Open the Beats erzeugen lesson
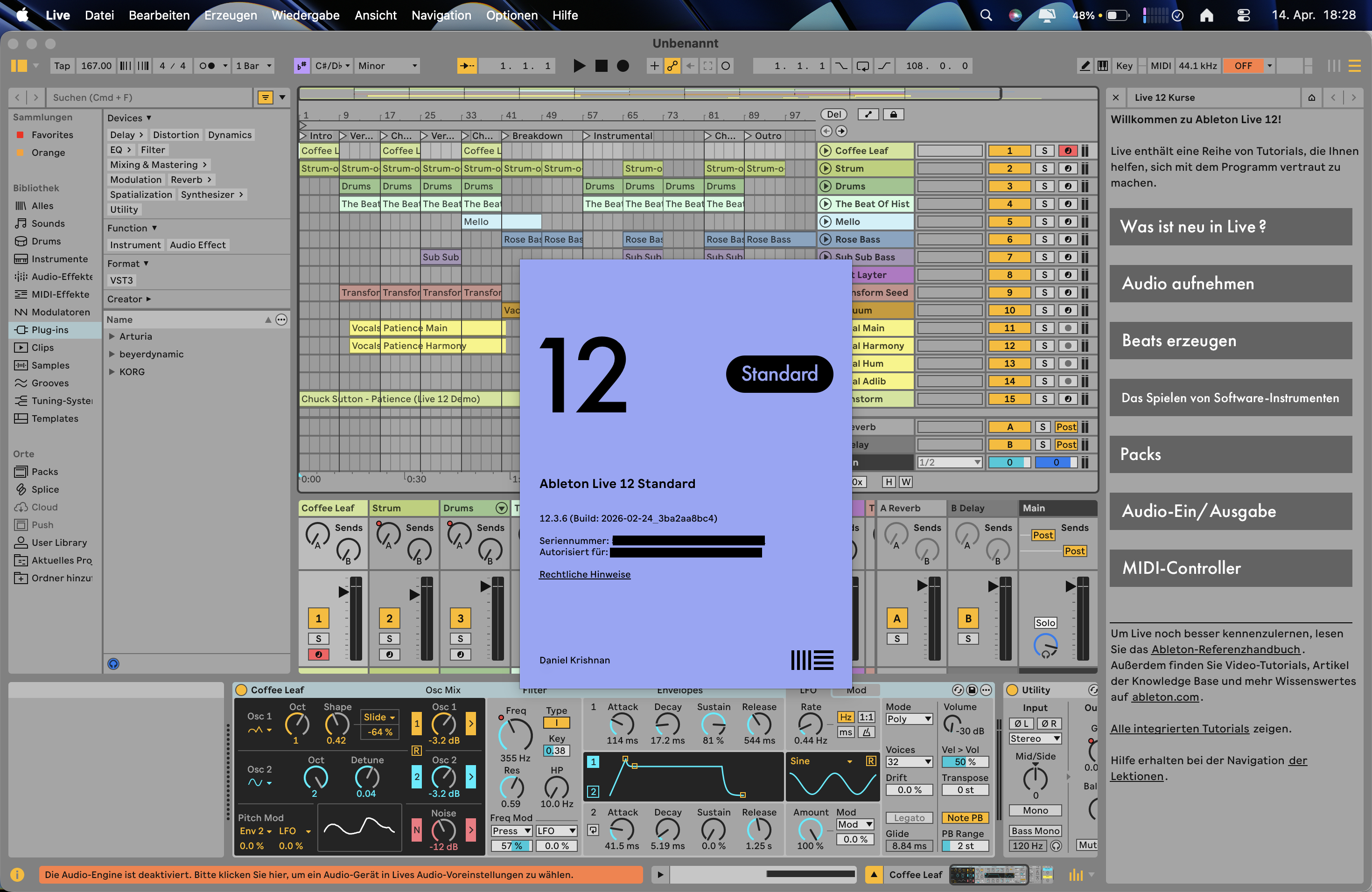This screenshot has width=1372, height=892. pyautogui.click(x=1230, y=341)
